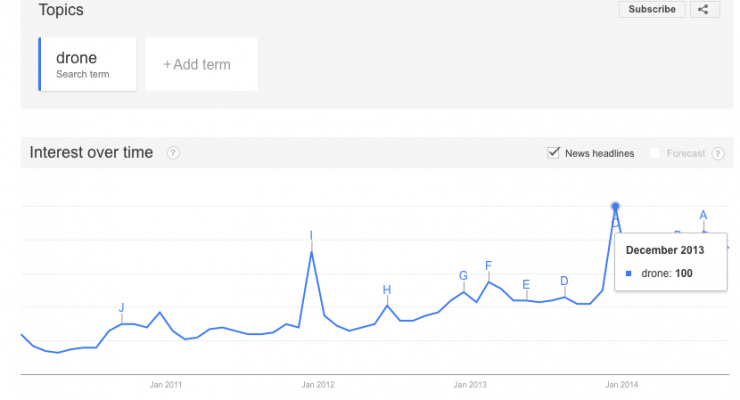The height and width of the screenshot is (400, 740).
Task: Click news headline marker F
Action: click(x=488, y=266)
